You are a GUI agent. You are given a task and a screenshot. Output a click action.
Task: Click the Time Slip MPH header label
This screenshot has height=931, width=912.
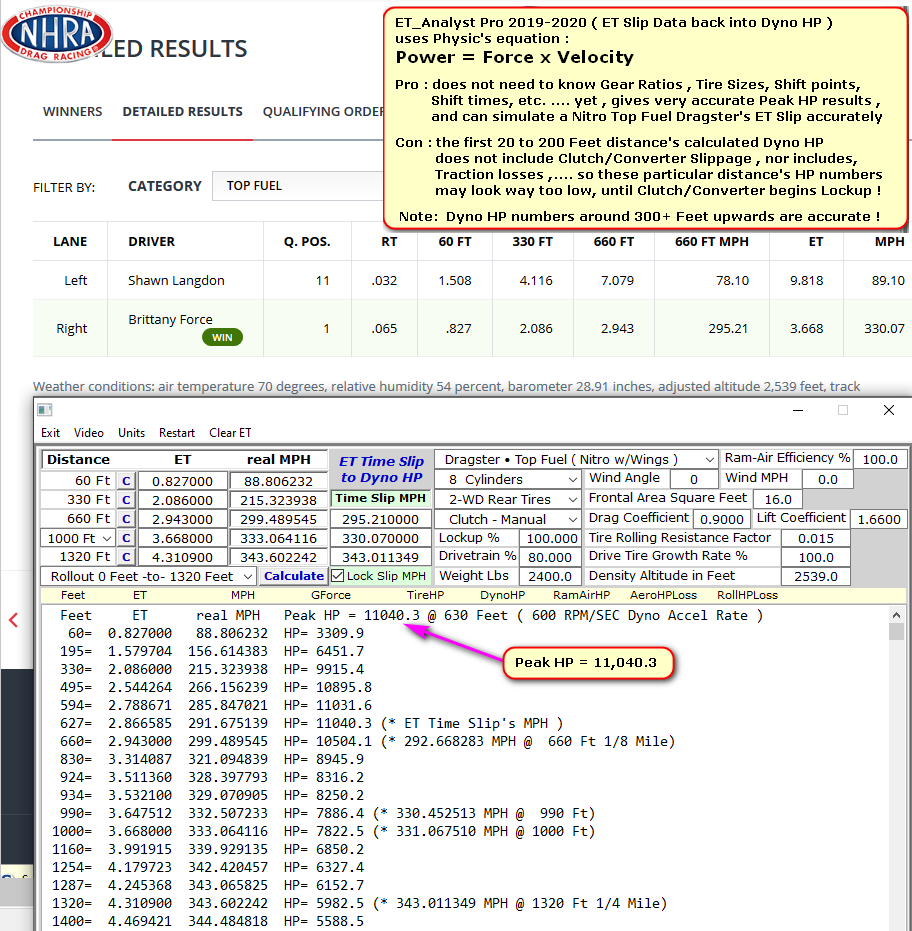coord(381,499)
